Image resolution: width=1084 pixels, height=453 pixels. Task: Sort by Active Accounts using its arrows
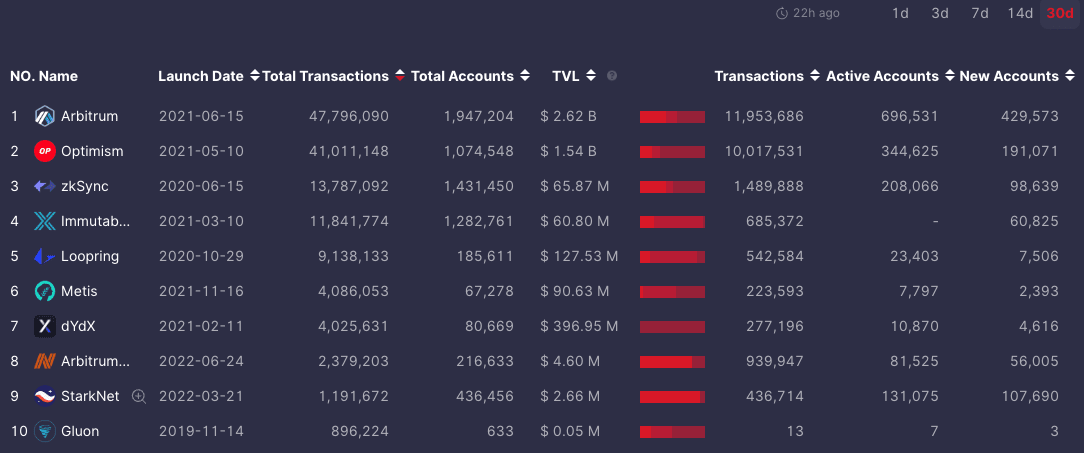click(950, 76)
